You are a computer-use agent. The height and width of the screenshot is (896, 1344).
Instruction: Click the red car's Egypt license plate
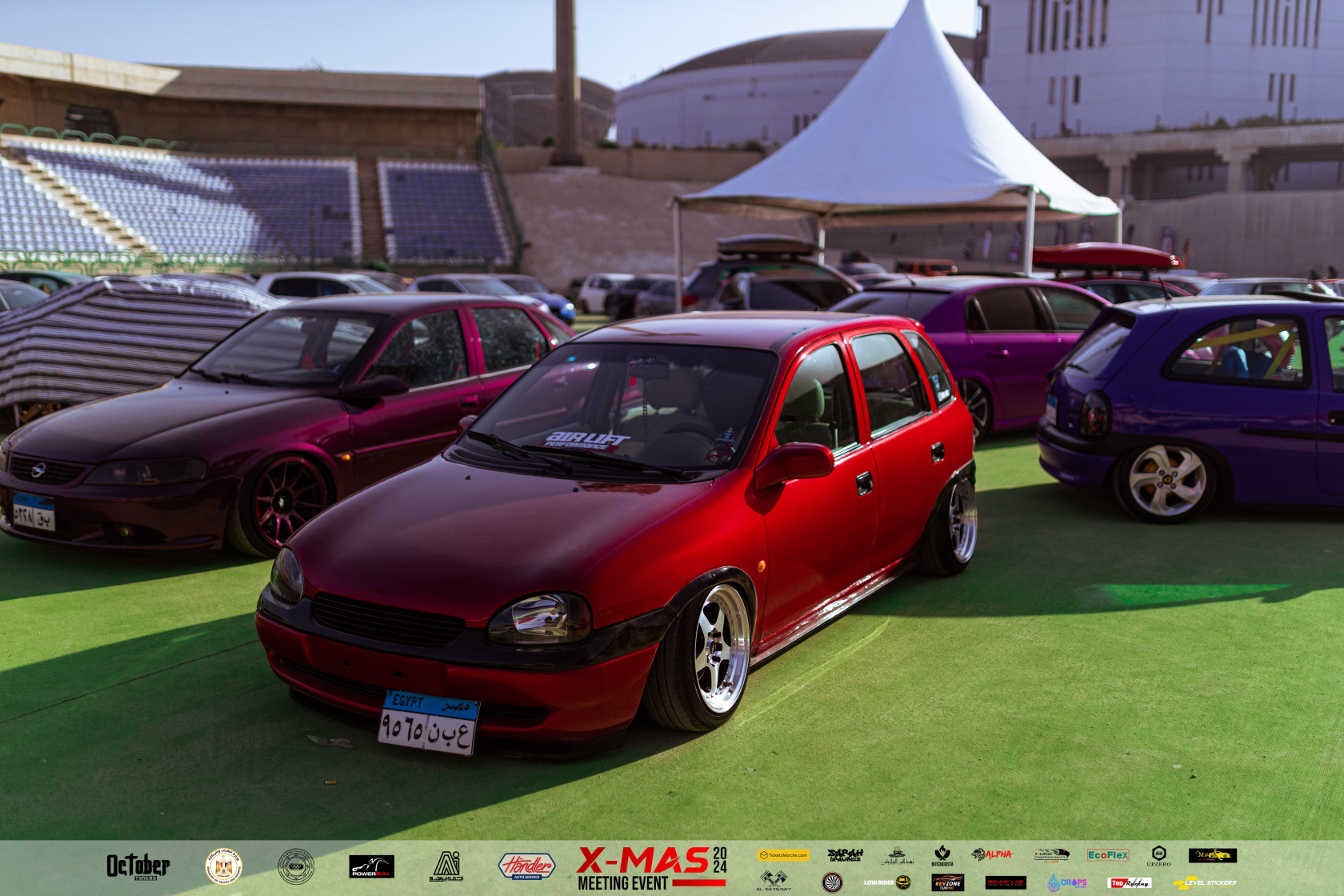(428, 723)
